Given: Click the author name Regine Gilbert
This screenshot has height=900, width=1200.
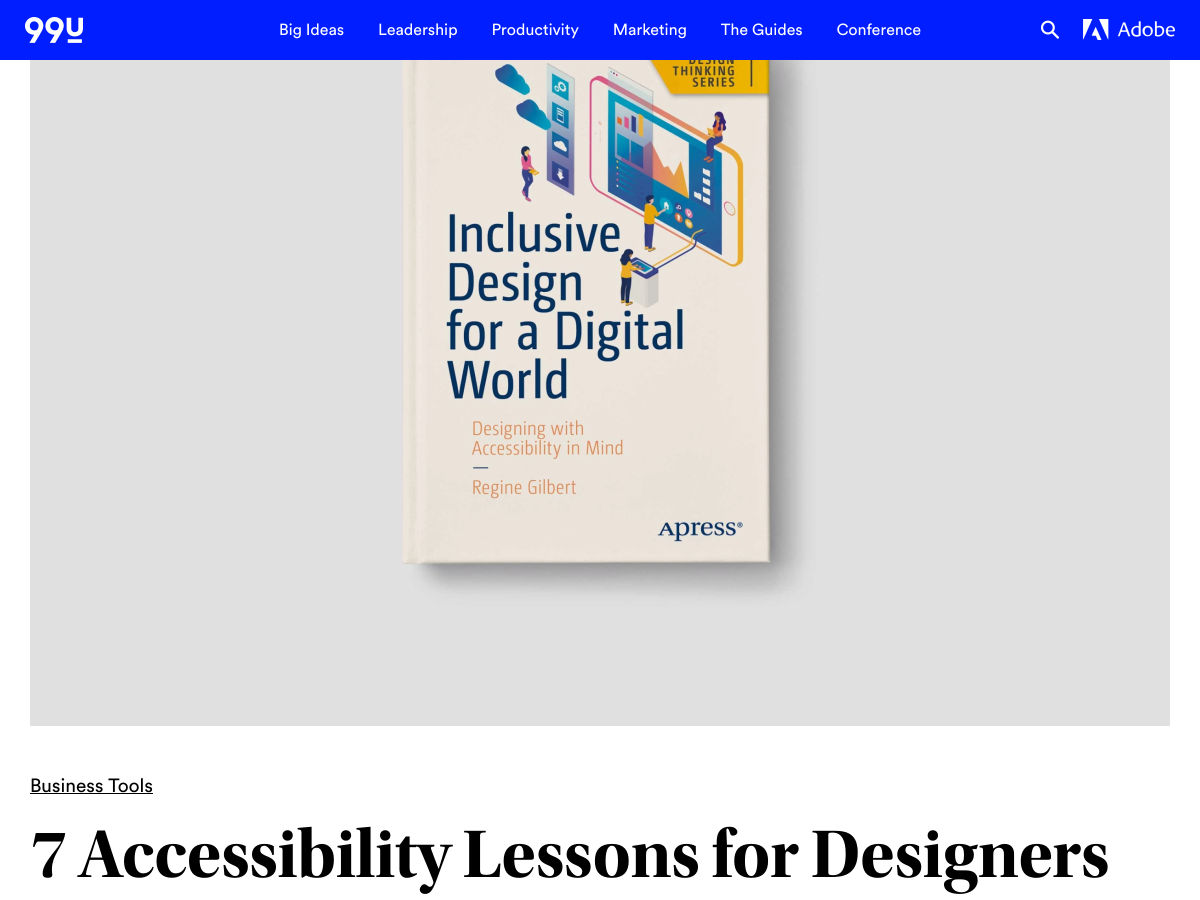Looking at the screenshot, I should 524,488.
